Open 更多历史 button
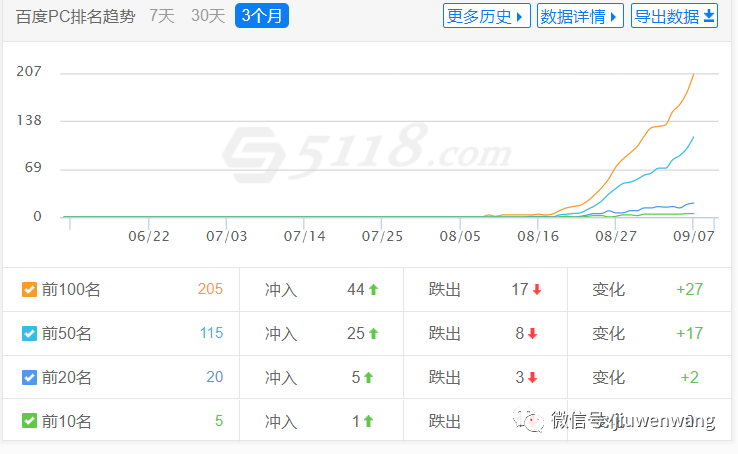 pos(487,16)
